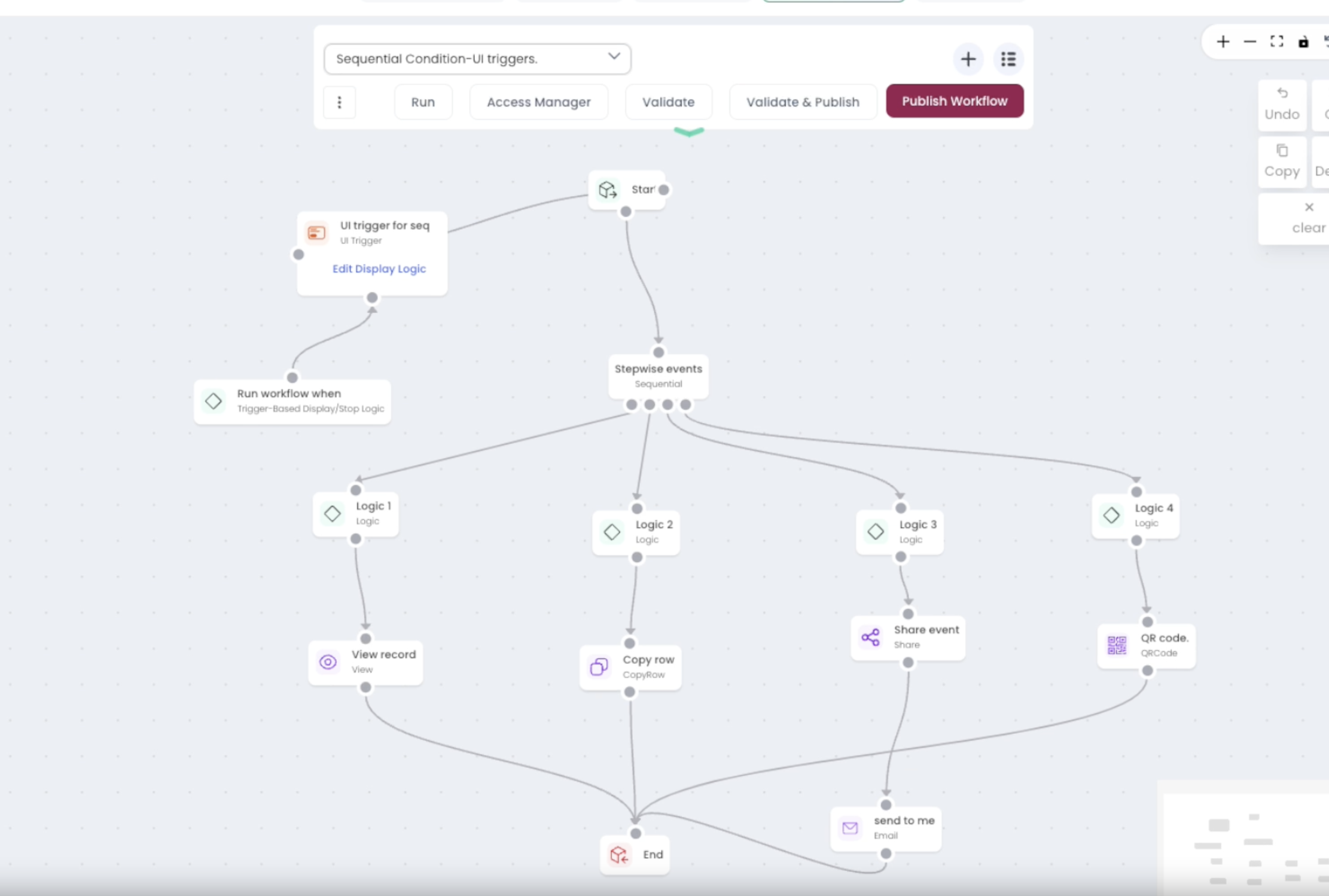Select the QR code node icon

(x=1117, y=645)
